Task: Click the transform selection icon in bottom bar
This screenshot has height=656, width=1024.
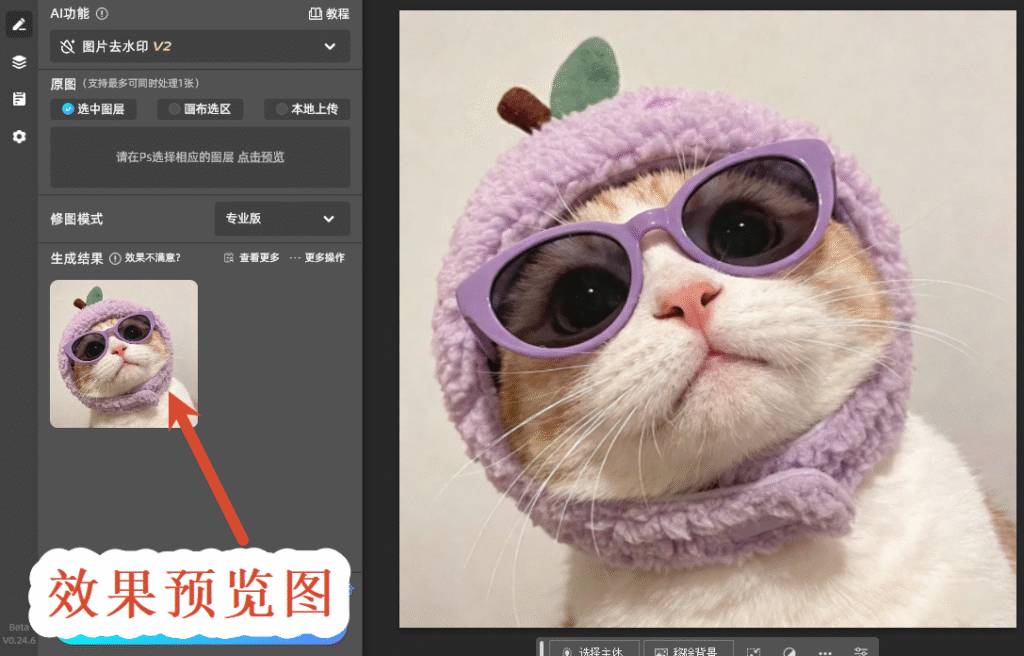Action: click(754, 652)
